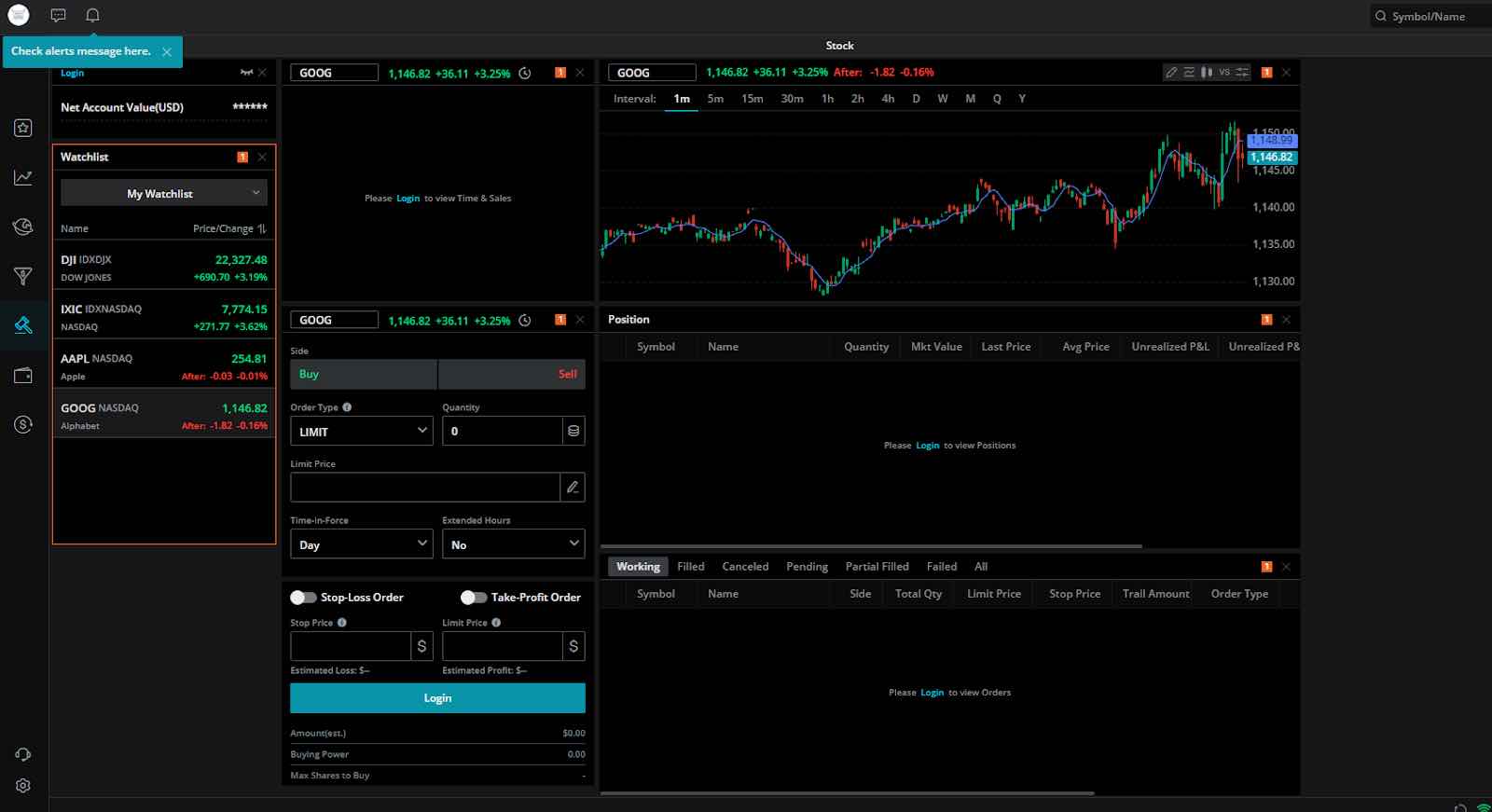Switch to the Canceled orders tab
The width and height of the screenshot is (1492, 812).
point(745,567)
